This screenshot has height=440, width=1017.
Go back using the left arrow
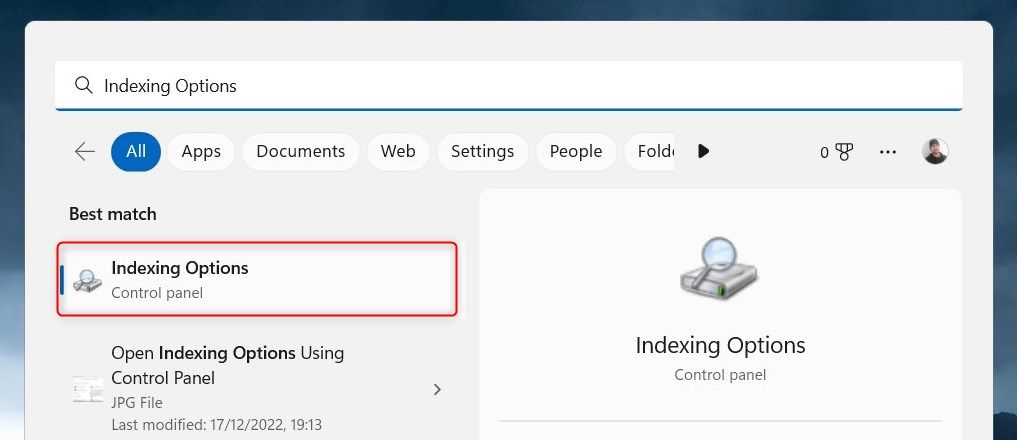[x=85, y=151]
